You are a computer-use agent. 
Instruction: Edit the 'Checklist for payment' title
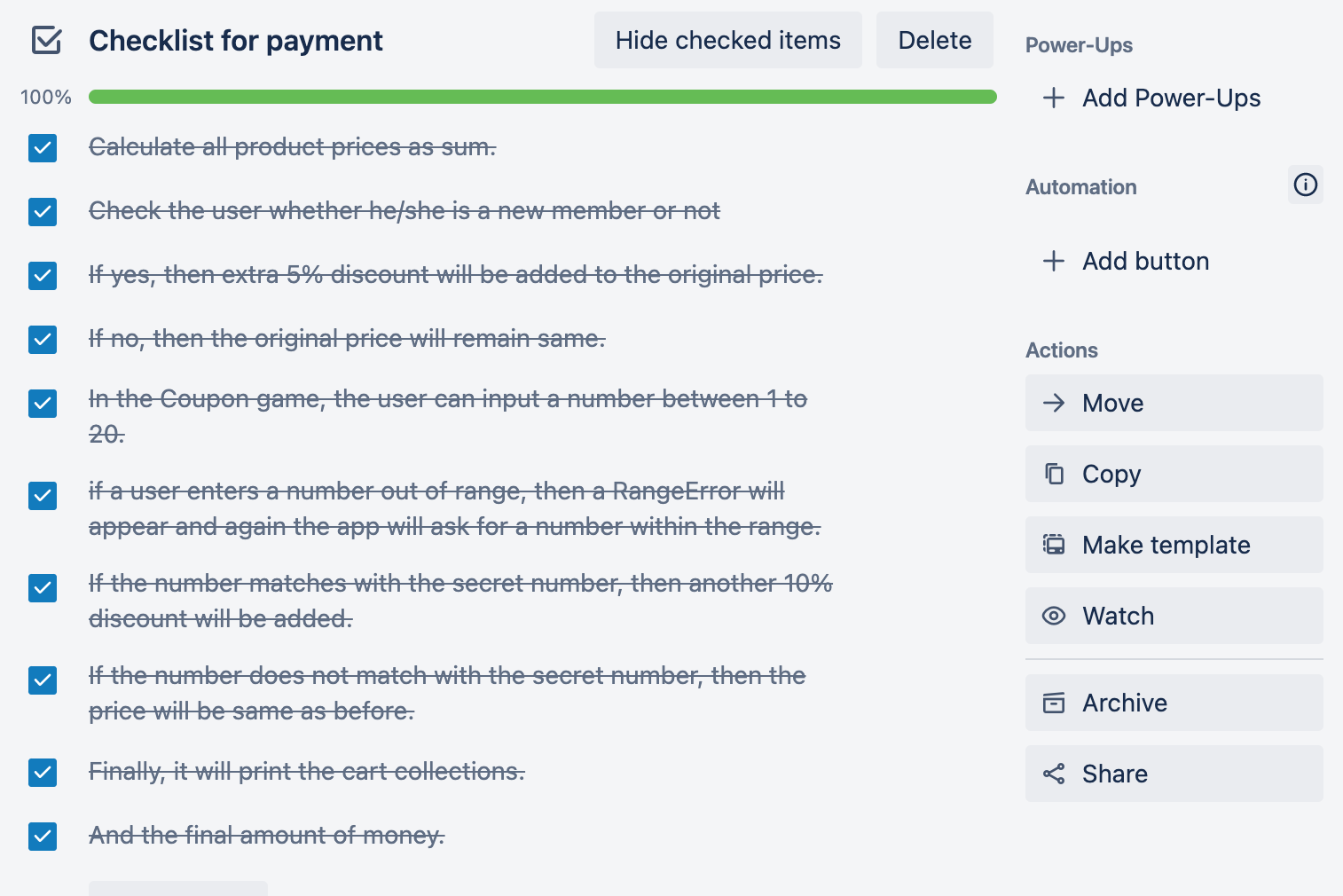pyautogui.click(x=236, y=41)
